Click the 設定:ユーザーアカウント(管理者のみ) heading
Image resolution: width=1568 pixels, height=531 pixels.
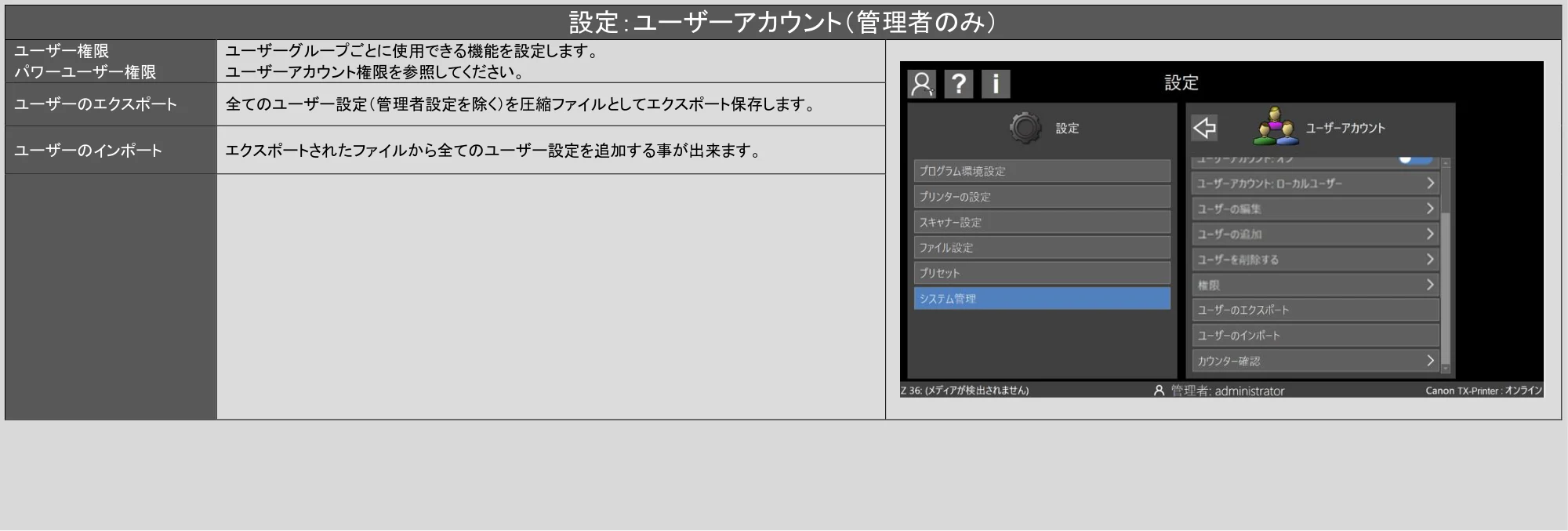pyautogui.click(x=782, y=22)
